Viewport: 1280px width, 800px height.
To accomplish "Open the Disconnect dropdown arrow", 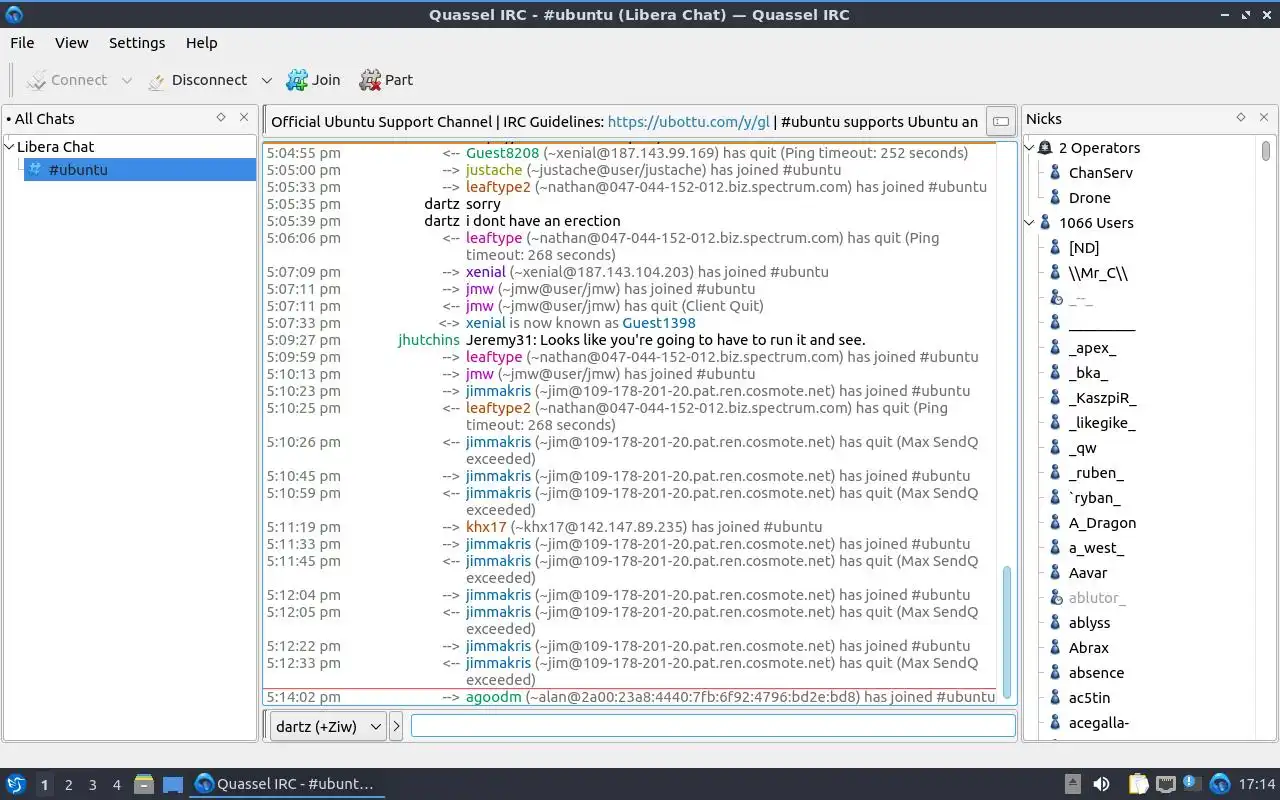I will click(x=266, y=80).
